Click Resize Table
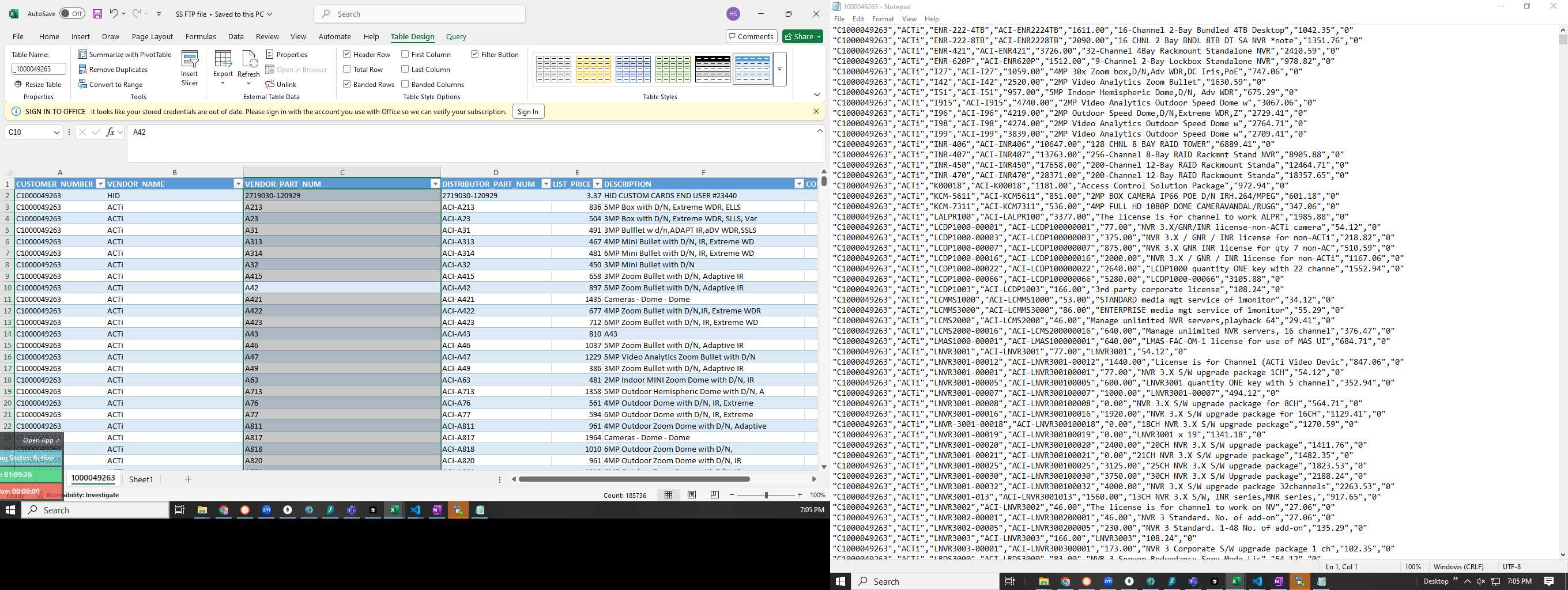The height and width of the screenshot is (590, 1568). [37, 85]
